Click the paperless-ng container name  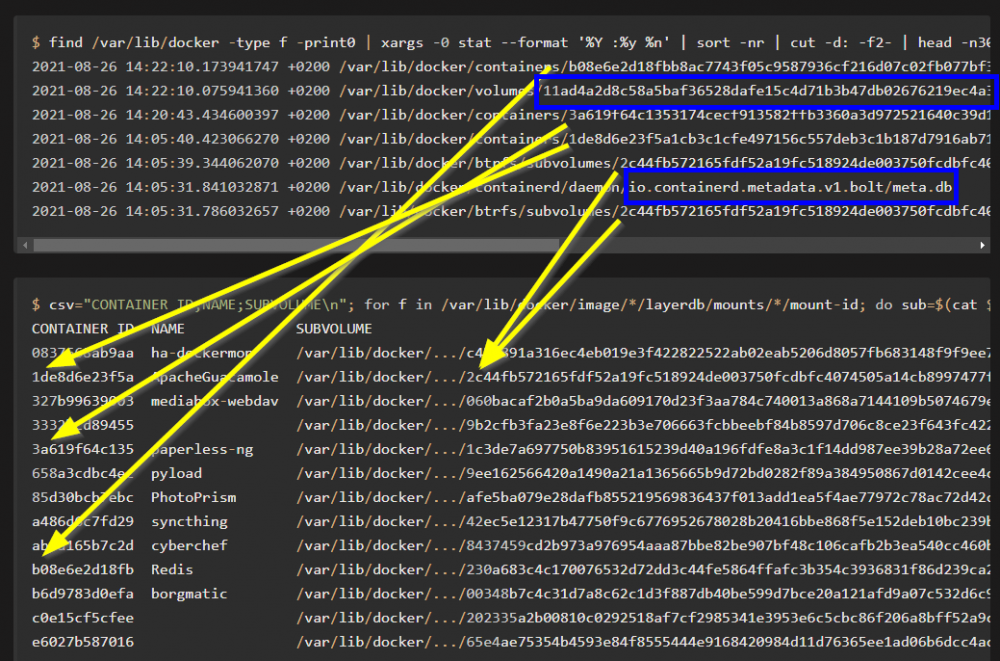[202, 449]
